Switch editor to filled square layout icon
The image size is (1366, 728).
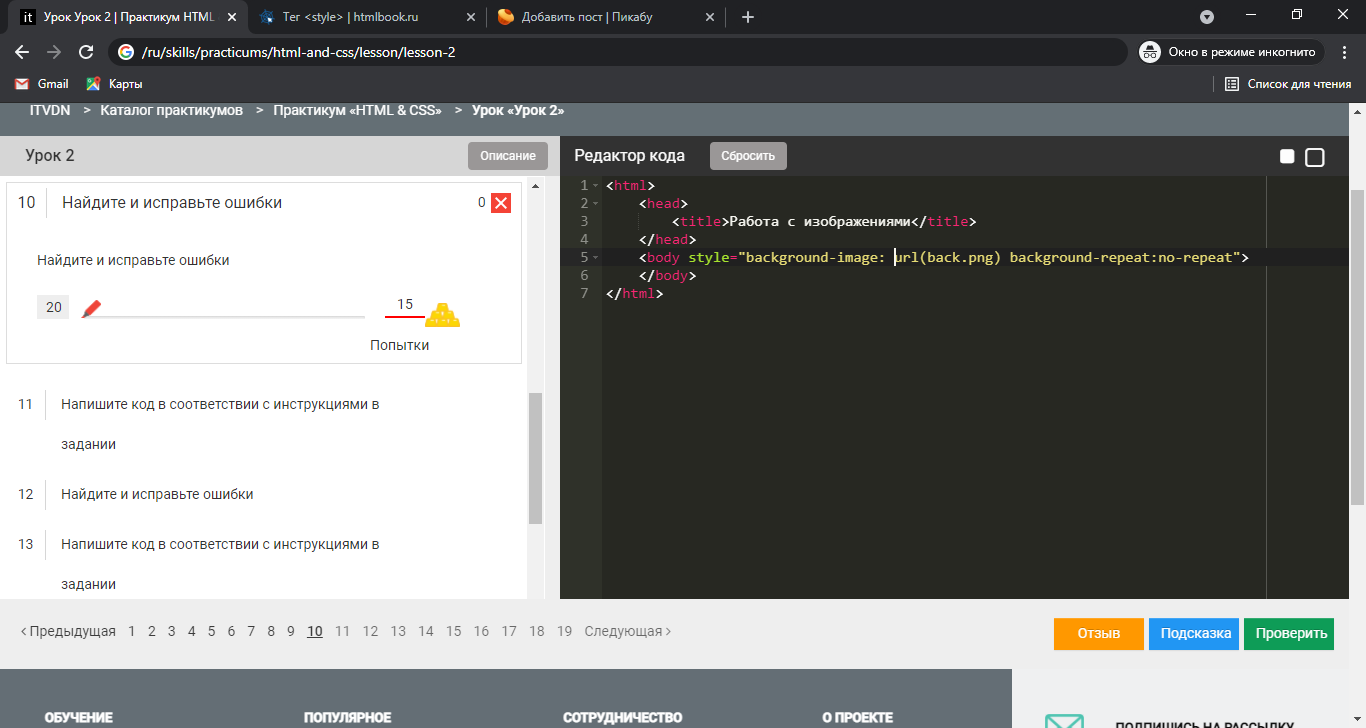coord(1287,156)
